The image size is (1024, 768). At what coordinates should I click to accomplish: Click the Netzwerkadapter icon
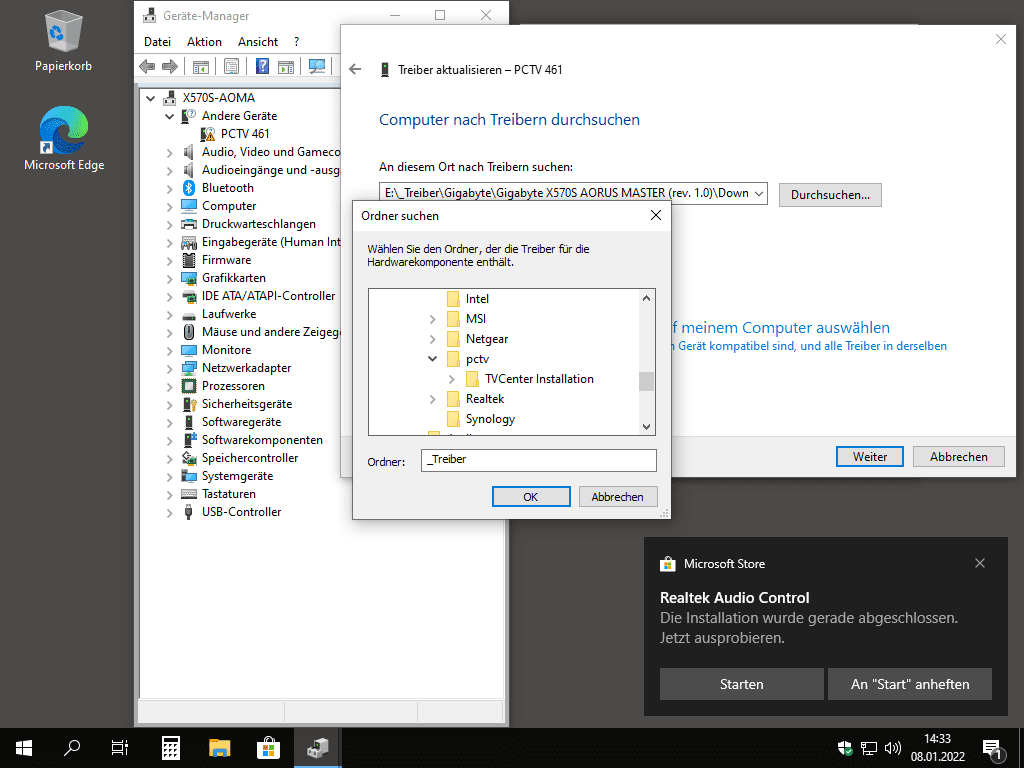pos(189,368)
